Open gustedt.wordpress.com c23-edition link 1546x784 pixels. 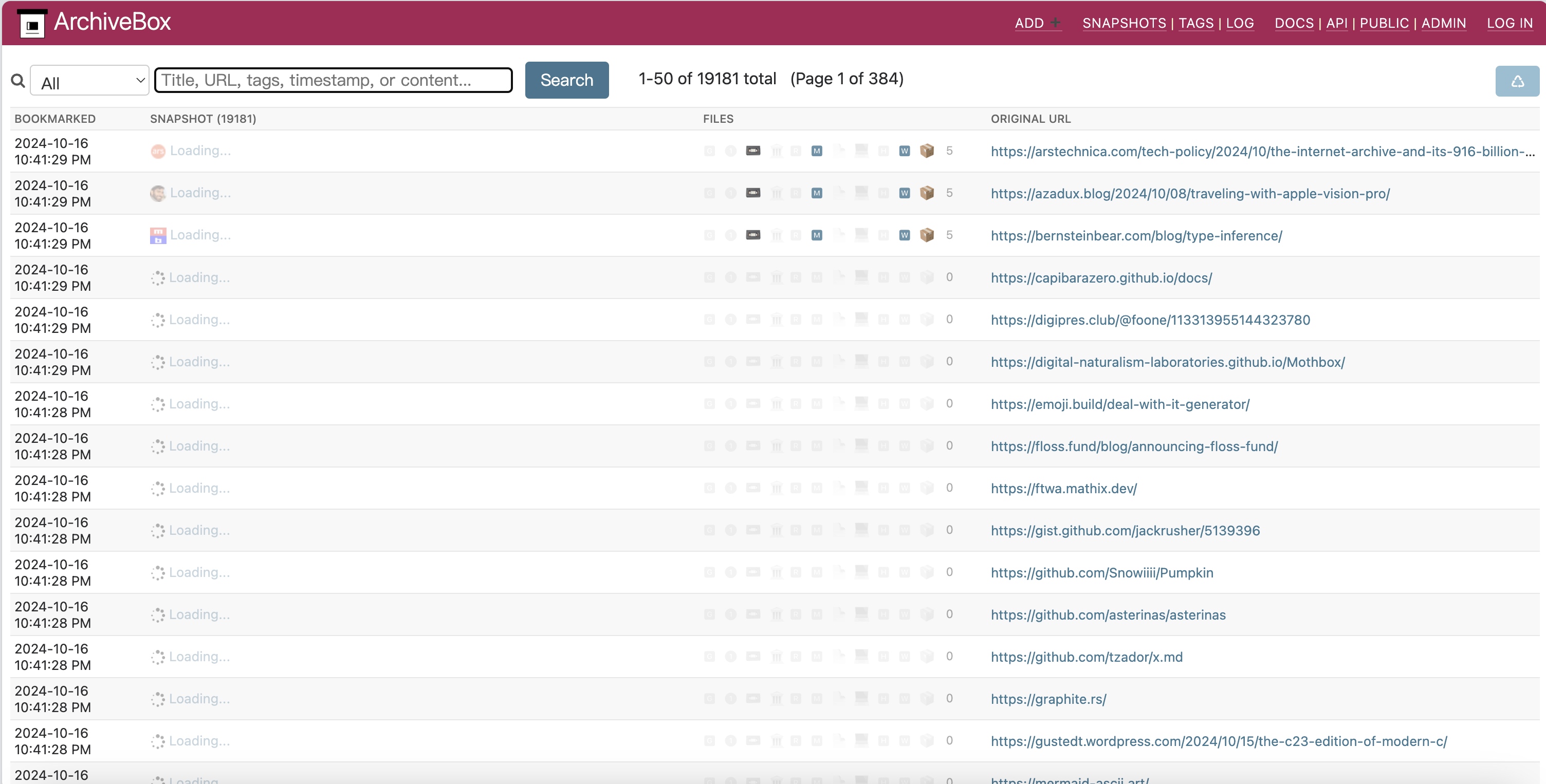(1218, 740)
